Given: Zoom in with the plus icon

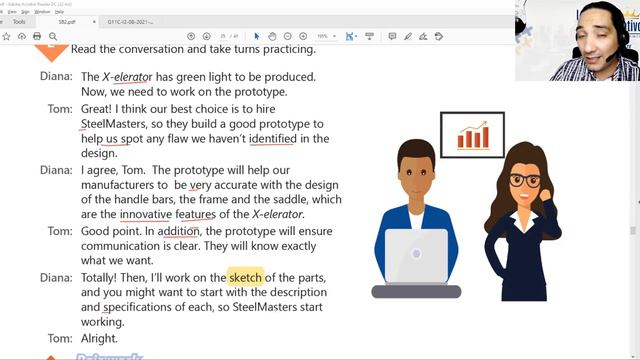Looking at the screenshot, I should tap(303, 36).
